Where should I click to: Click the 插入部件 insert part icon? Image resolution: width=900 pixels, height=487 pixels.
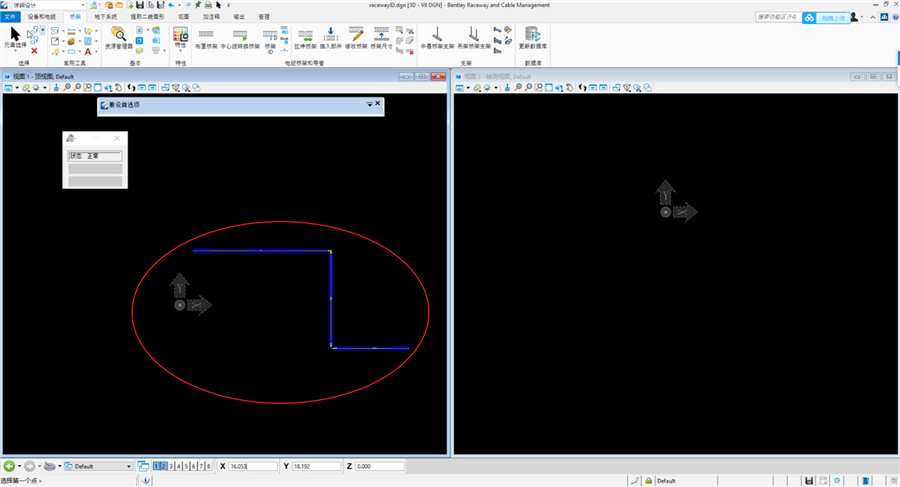331,38
